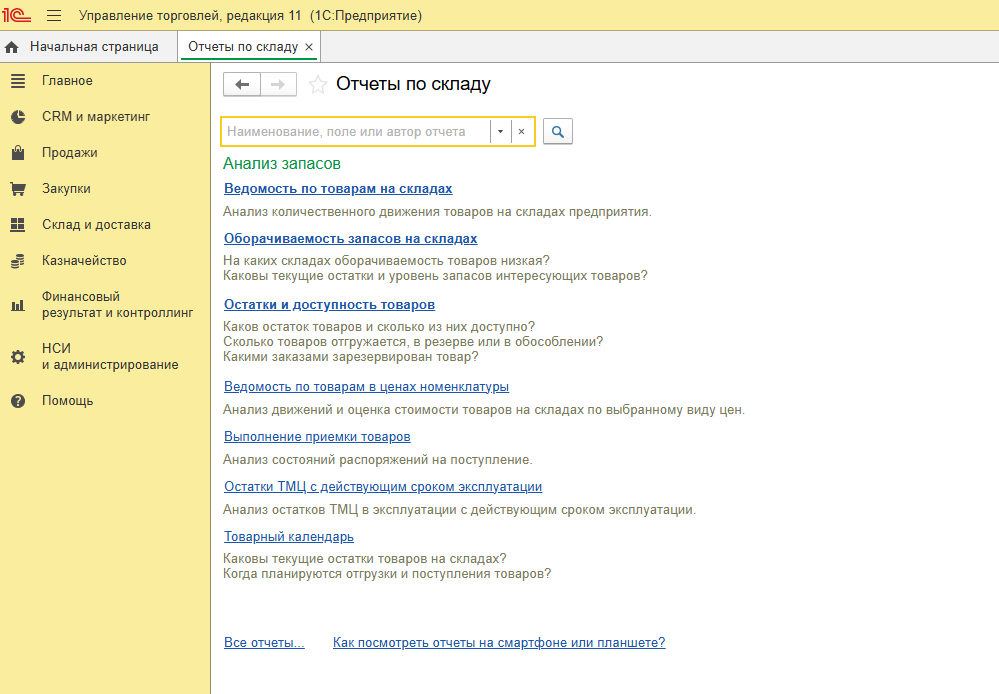Image resolution: width=999 pixels, height=694 pixels.
Task: Open Ведомость по товарам на складах report
Action: [338, 189]
